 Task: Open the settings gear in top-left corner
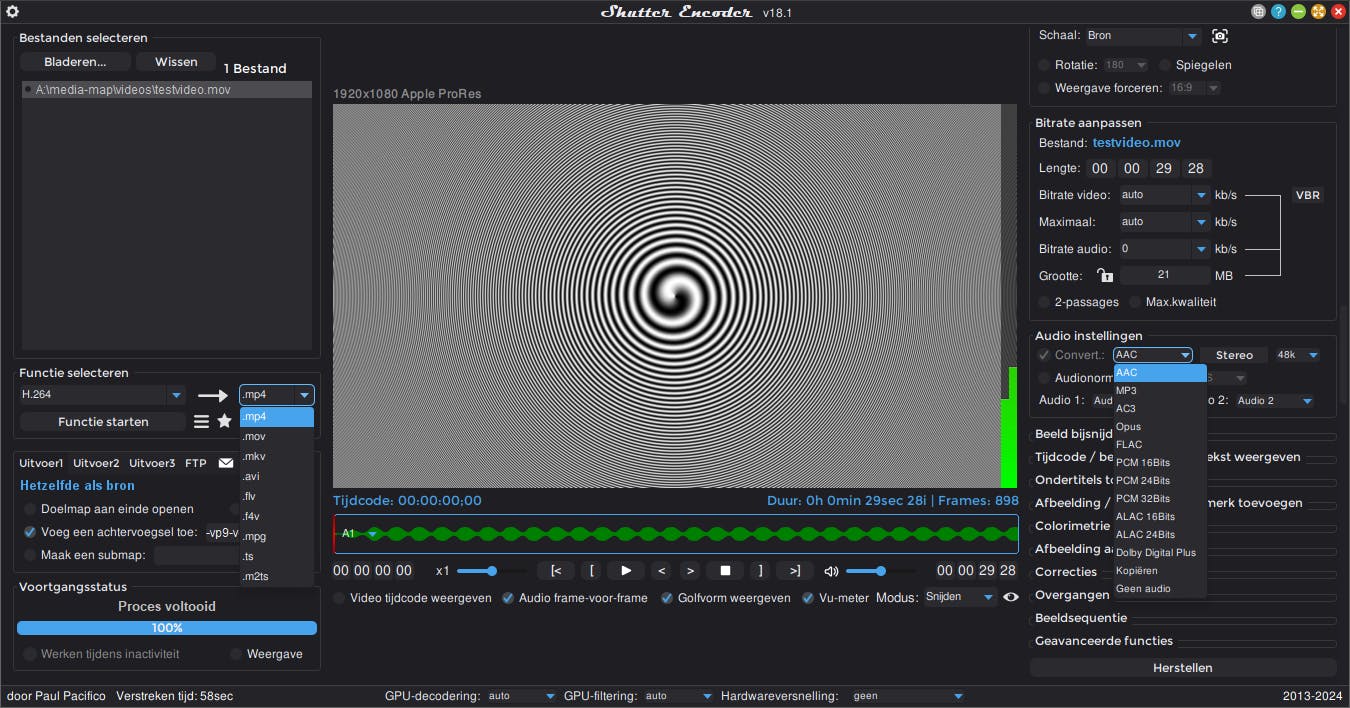tap(12, 12)
